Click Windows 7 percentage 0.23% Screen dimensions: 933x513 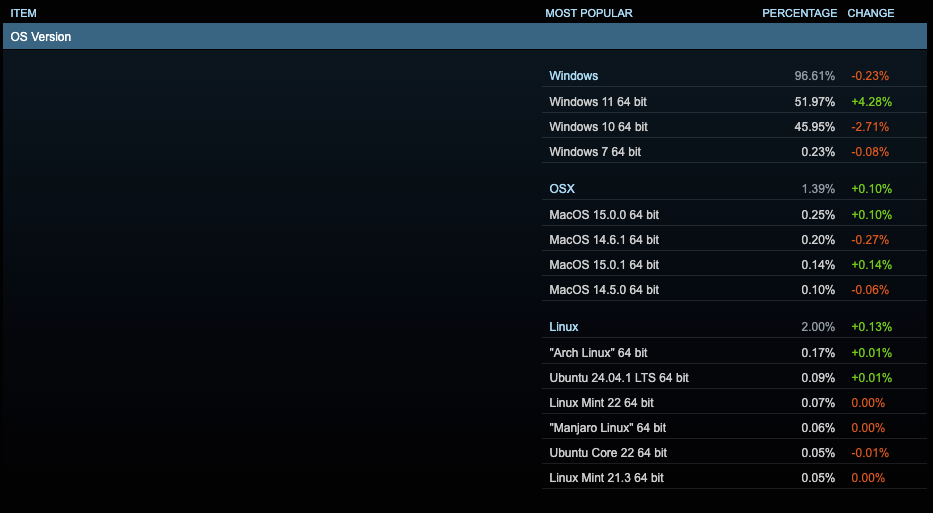[818, 152]
